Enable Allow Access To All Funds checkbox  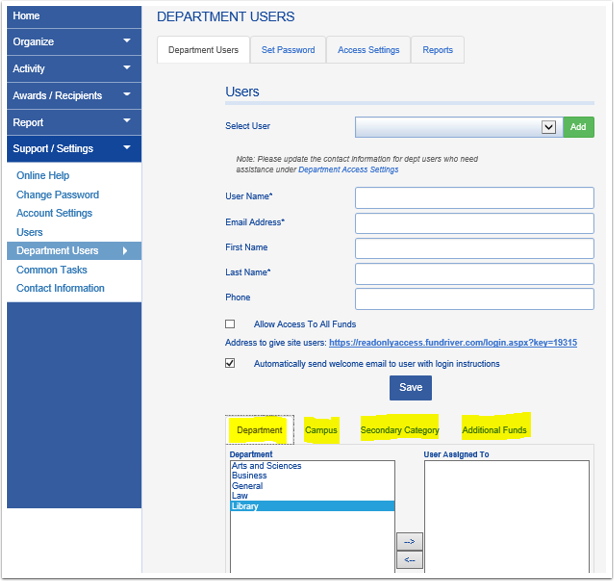[230, 324]
